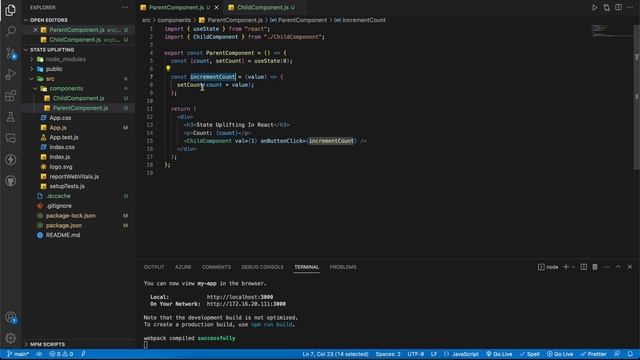The width and height of the screenshot is (640, 360).
Task: Open editor More Actions ellipsis
Action: point(630,7)
